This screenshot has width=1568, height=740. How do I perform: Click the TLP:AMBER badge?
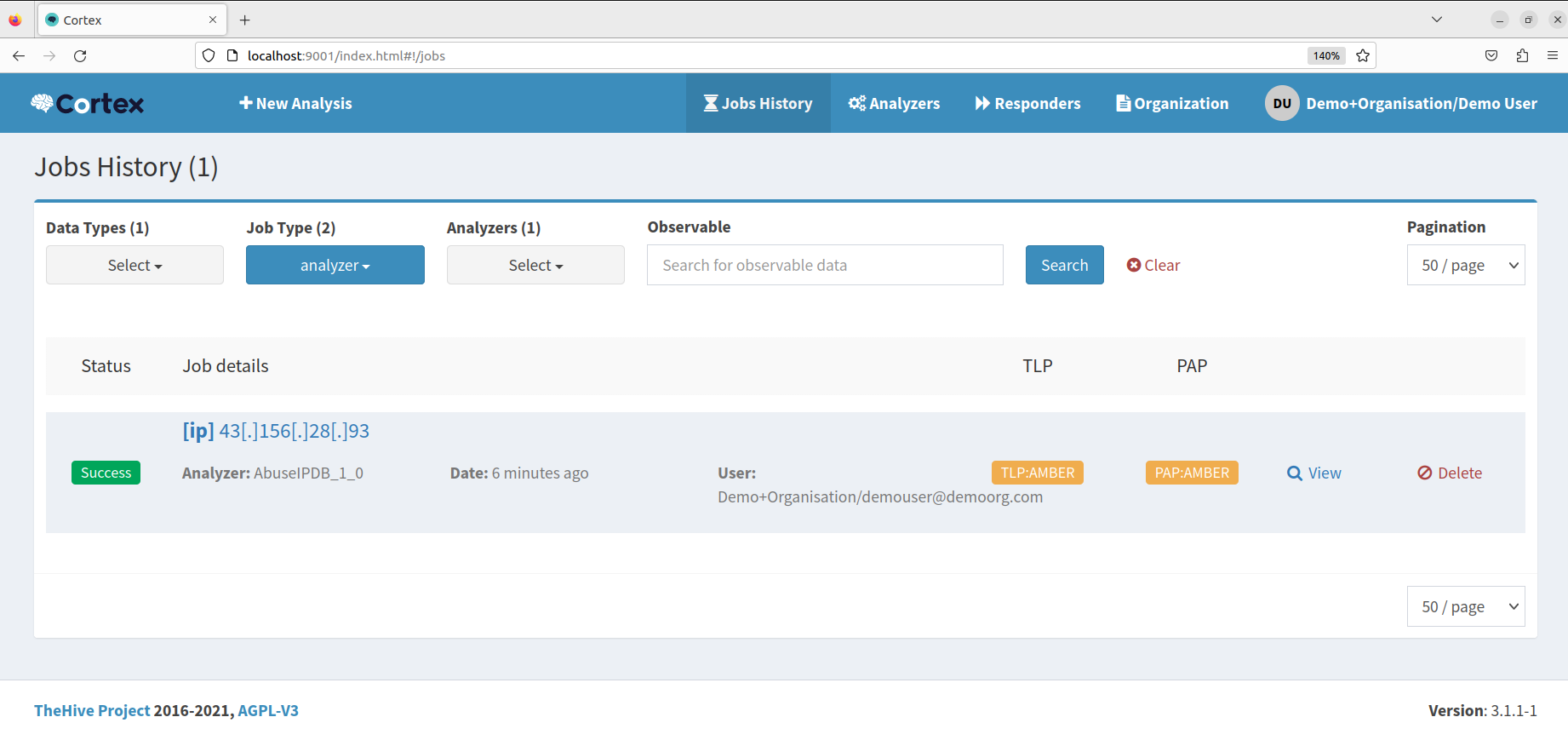coord(1038,473)
